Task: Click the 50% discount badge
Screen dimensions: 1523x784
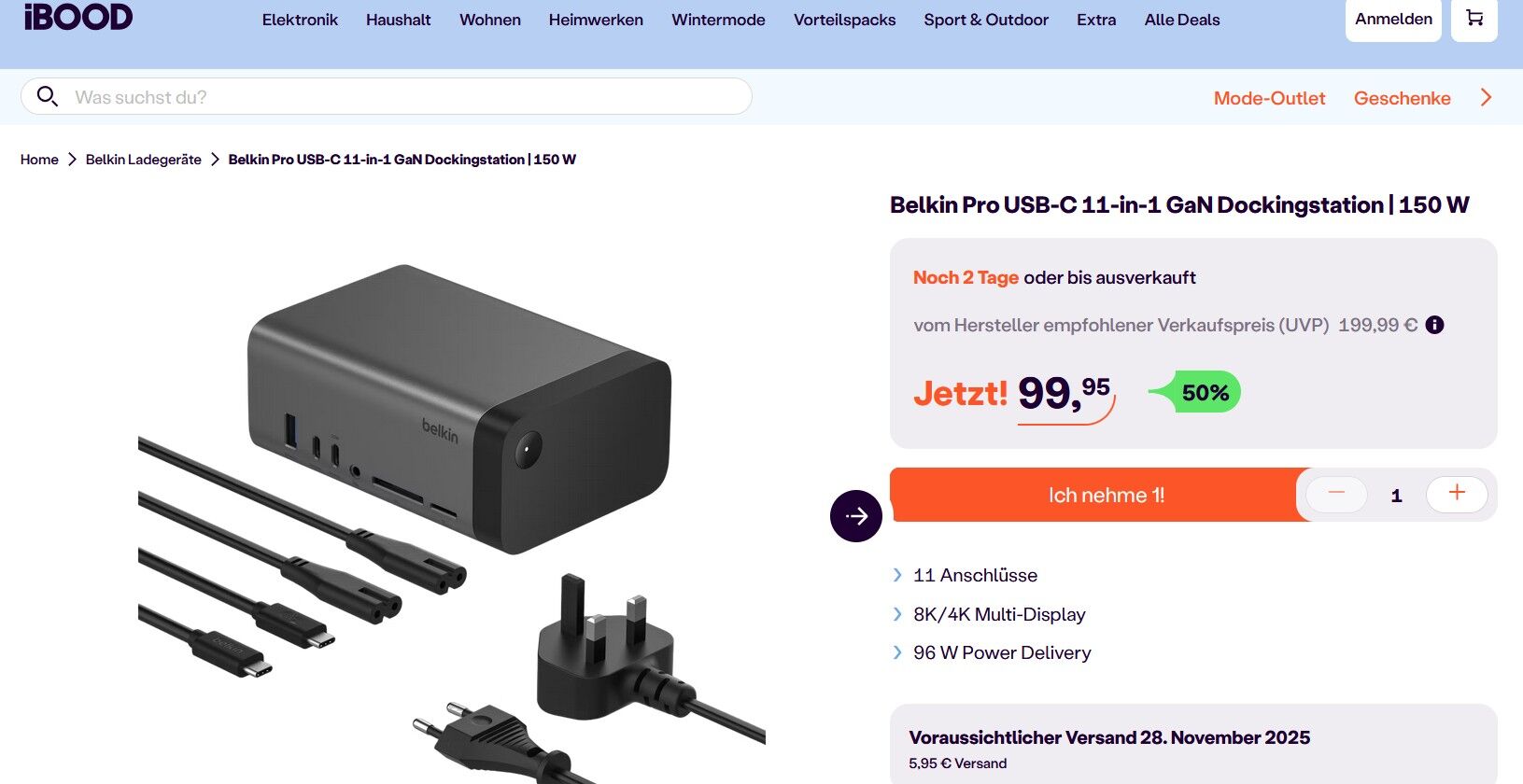Action: [x=1195, y=392]
